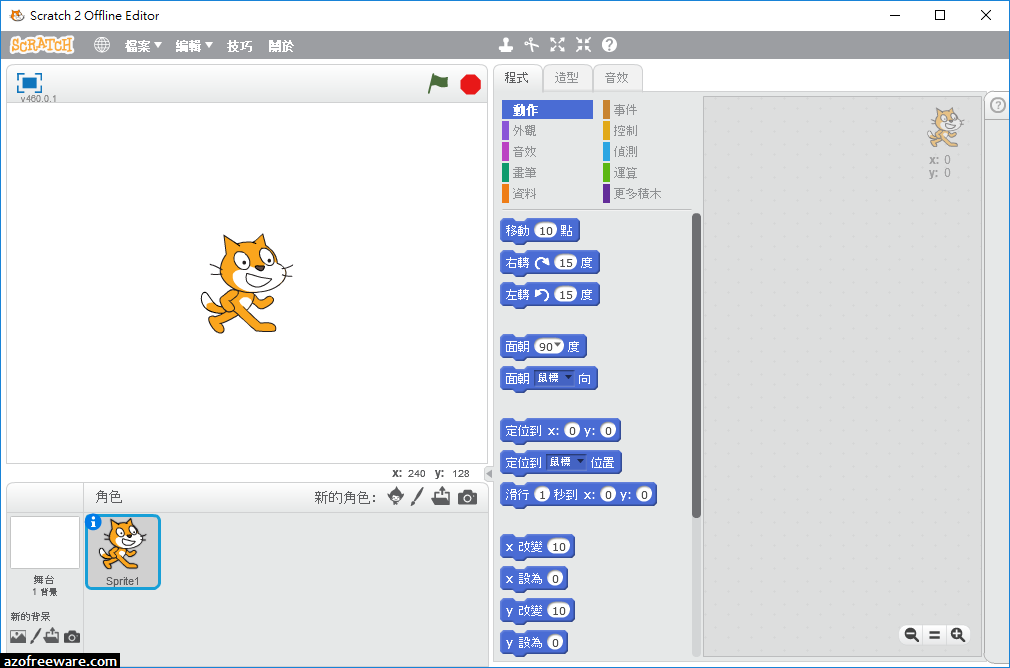Upload backdrop from file

52,636
